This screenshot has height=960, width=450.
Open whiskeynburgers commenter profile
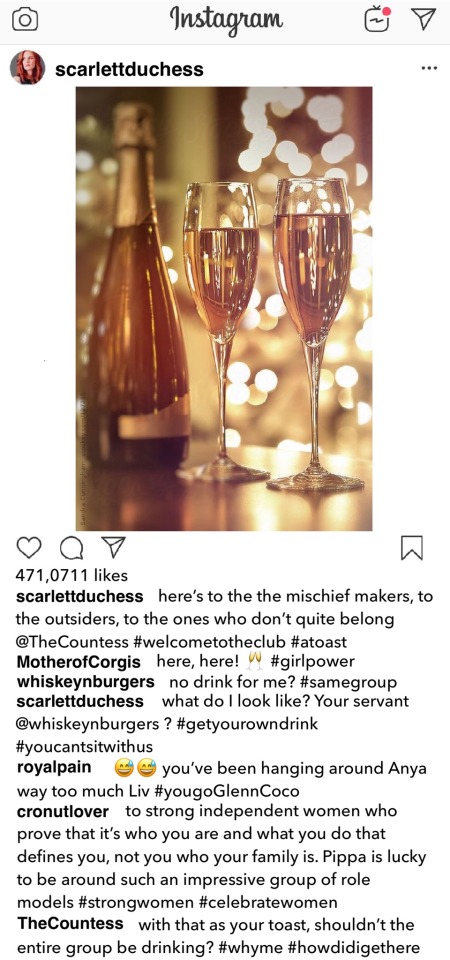click(x=85, y=681)
